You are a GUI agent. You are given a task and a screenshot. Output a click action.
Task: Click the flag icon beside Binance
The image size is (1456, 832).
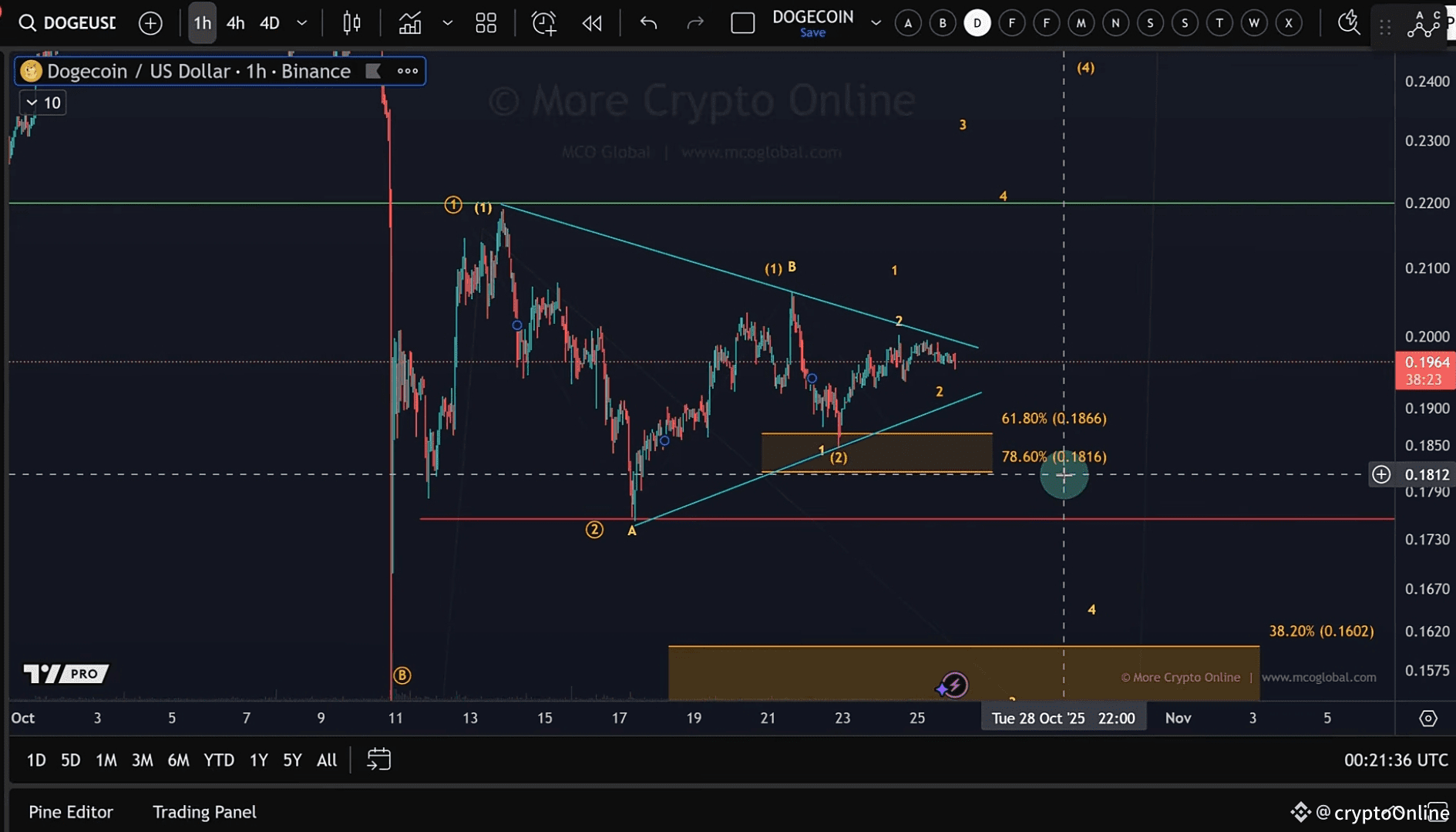click(x=373, y=71)
